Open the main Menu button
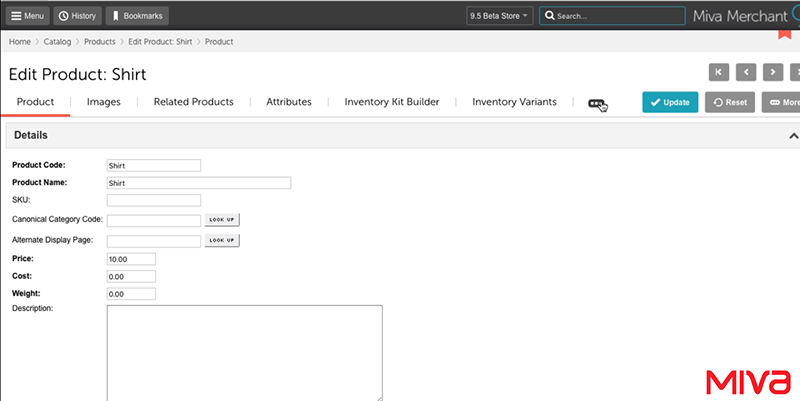The width and height of the screenshot is (800, 401). click(x=27, y=16)
